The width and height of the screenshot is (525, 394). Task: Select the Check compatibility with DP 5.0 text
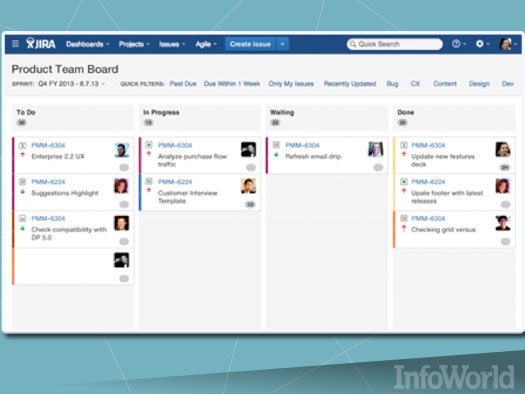[69, 233]
